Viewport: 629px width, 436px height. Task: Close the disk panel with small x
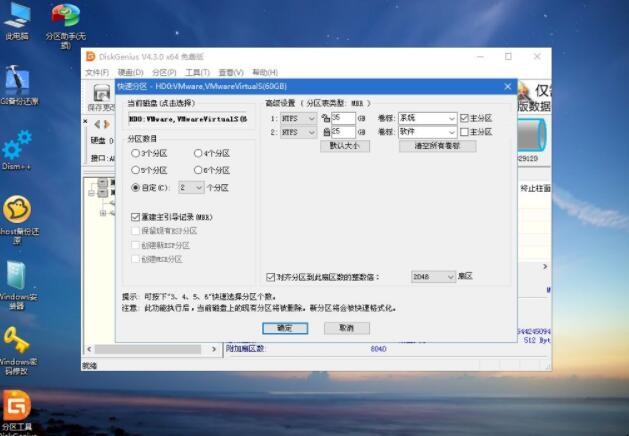pyautogui.click(x=85, y=121)
